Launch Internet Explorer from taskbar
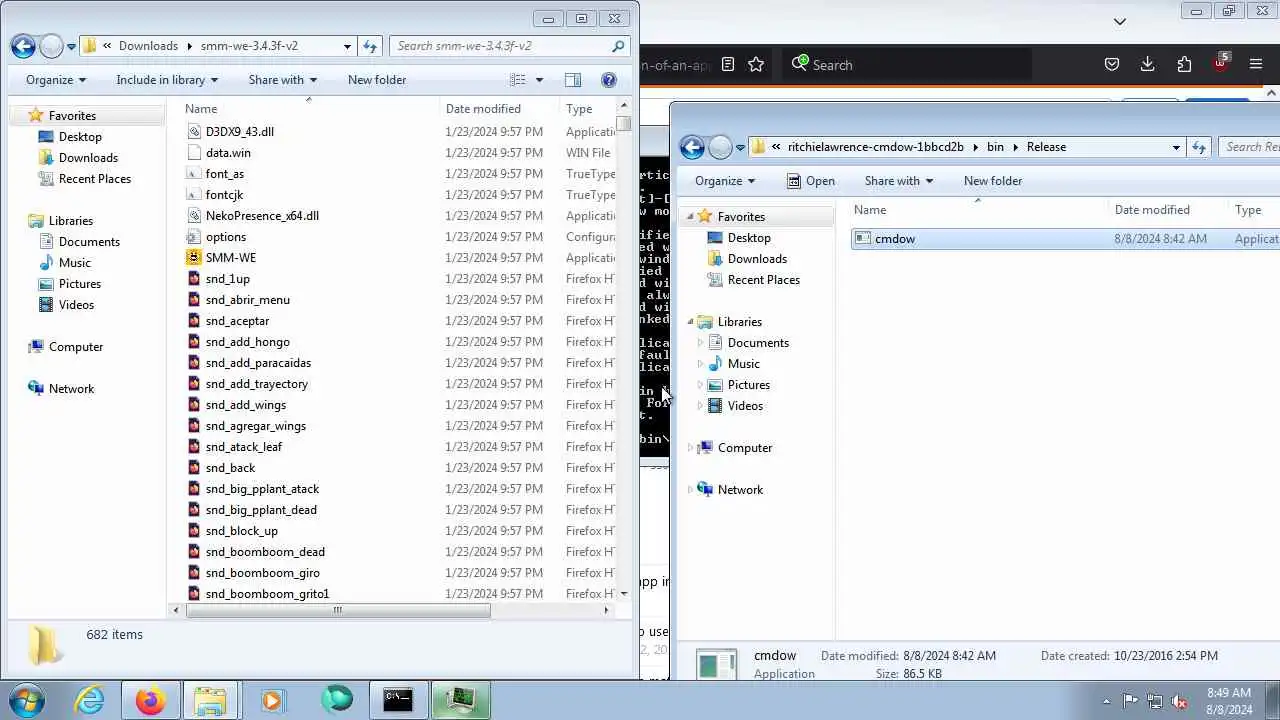Viewport: 1280px width, 720px height. pos(90,700)
